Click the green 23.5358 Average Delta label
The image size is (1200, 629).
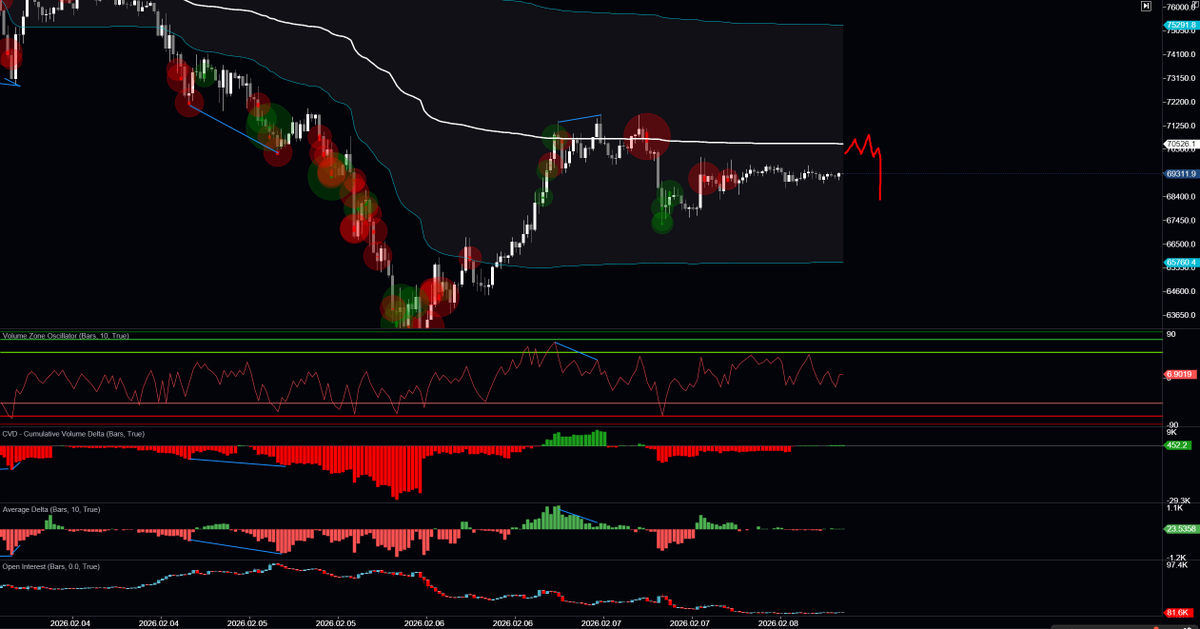point(1179,527)
